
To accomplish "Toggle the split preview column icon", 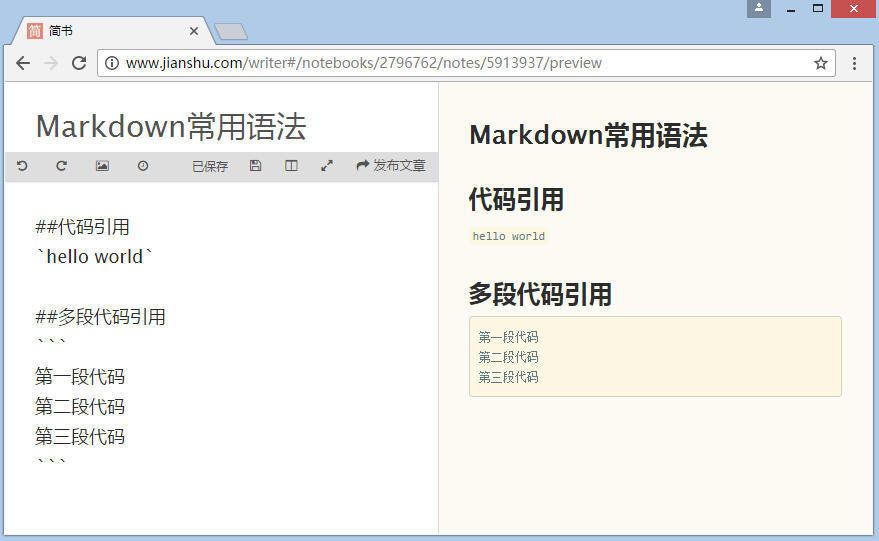I will 291,165.
